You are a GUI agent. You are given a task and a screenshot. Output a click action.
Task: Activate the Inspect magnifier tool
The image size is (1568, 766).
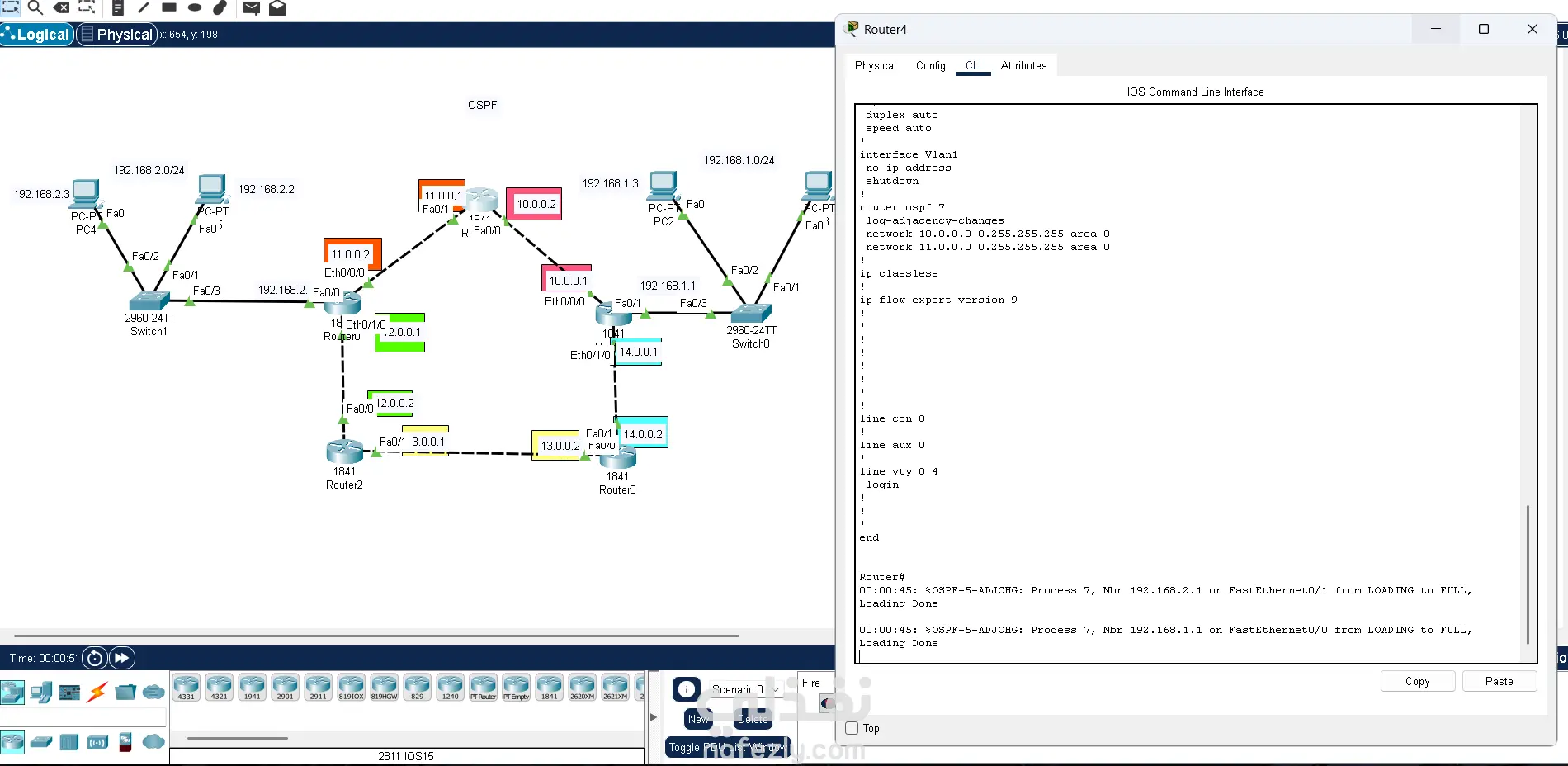coord(35,7)
